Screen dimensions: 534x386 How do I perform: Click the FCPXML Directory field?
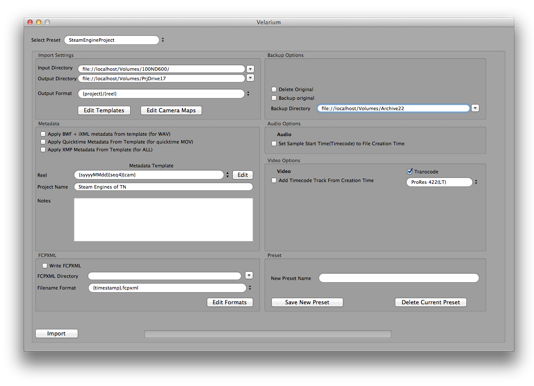(x=164, y=276)
